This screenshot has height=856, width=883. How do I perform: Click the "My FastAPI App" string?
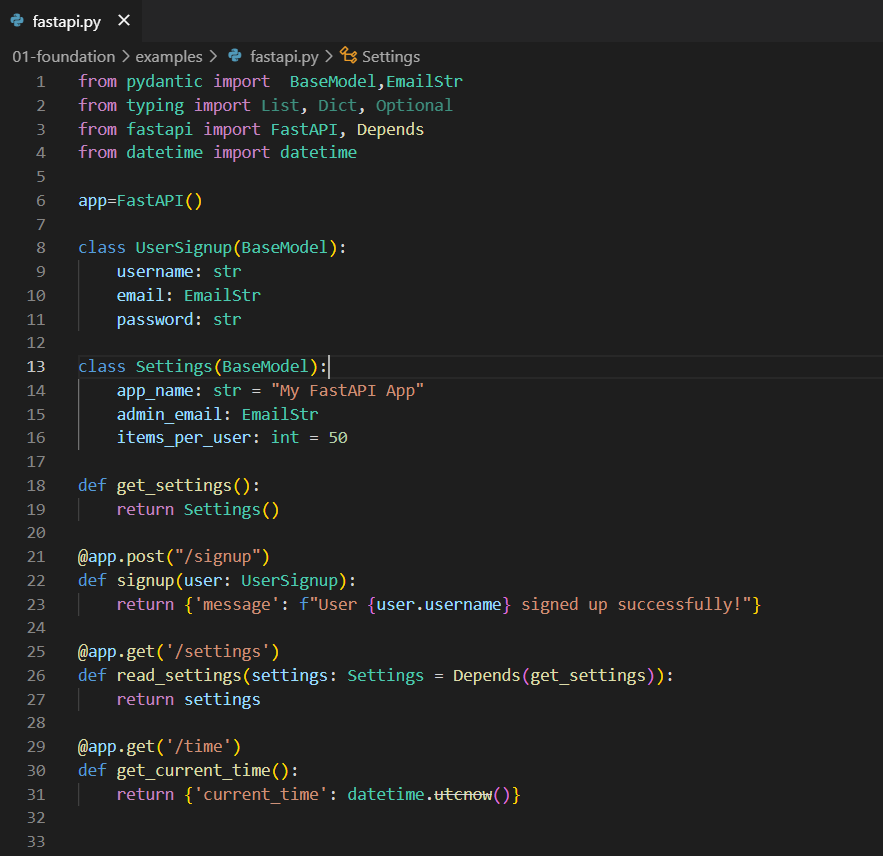[347, 390]
